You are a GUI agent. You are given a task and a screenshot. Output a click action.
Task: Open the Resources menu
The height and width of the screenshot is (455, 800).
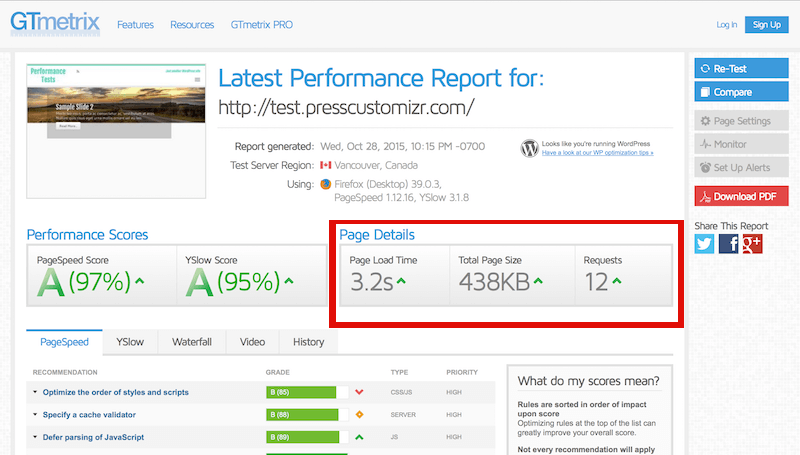click(x=192, y=24)
